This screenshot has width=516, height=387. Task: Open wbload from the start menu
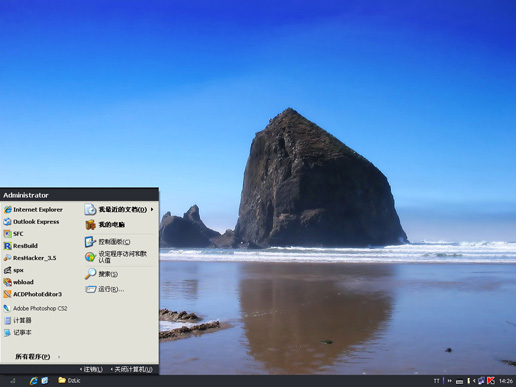coord(19,282)
